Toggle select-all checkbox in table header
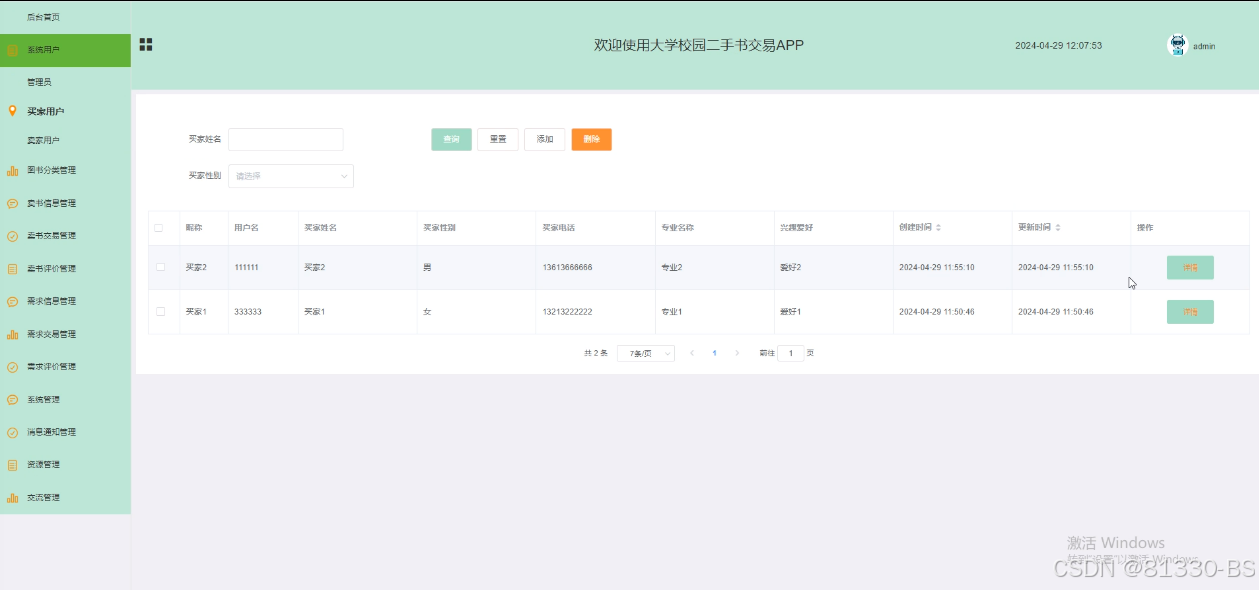1259x590 pixels. [159, 228]
